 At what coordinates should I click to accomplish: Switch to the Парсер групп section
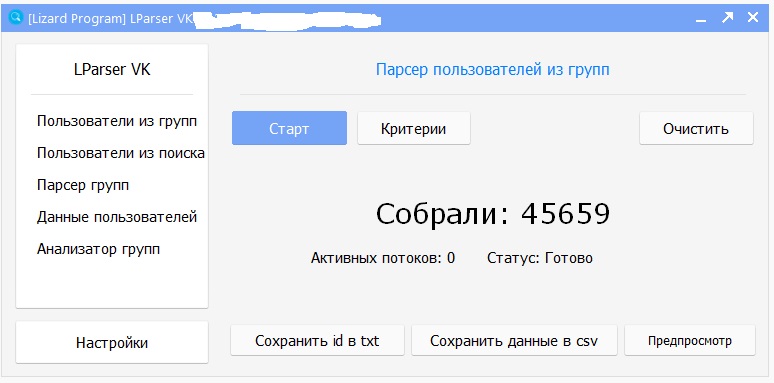83,186
